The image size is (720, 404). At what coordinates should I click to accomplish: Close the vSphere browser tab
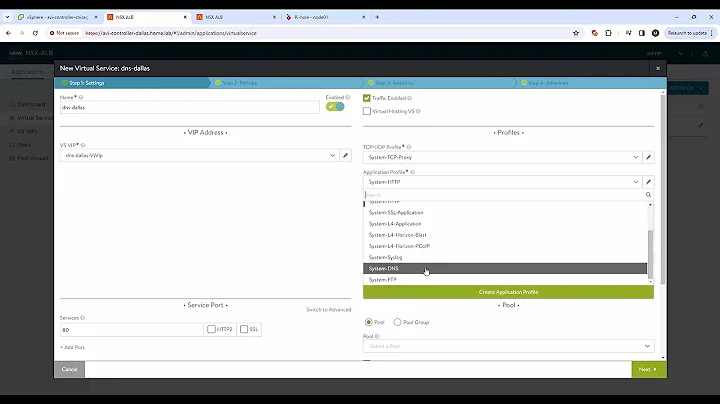96,17
